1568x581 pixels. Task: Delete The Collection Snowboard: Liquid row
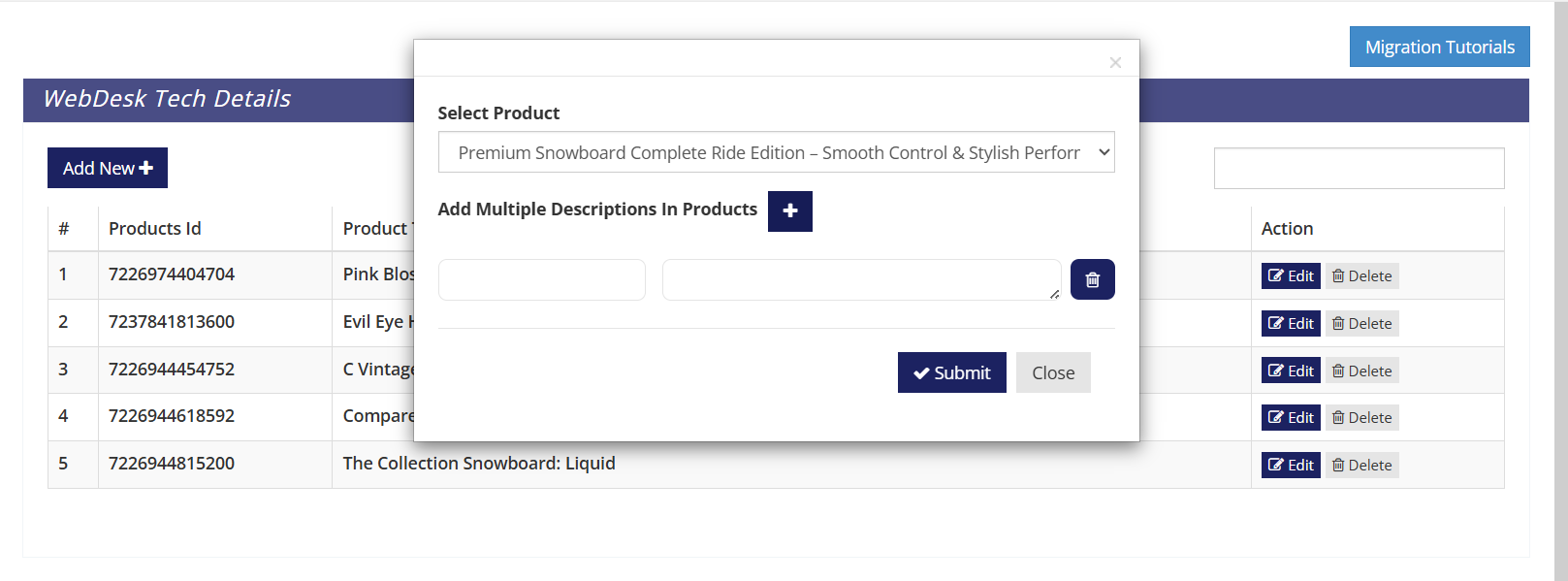coord(1361,465)
